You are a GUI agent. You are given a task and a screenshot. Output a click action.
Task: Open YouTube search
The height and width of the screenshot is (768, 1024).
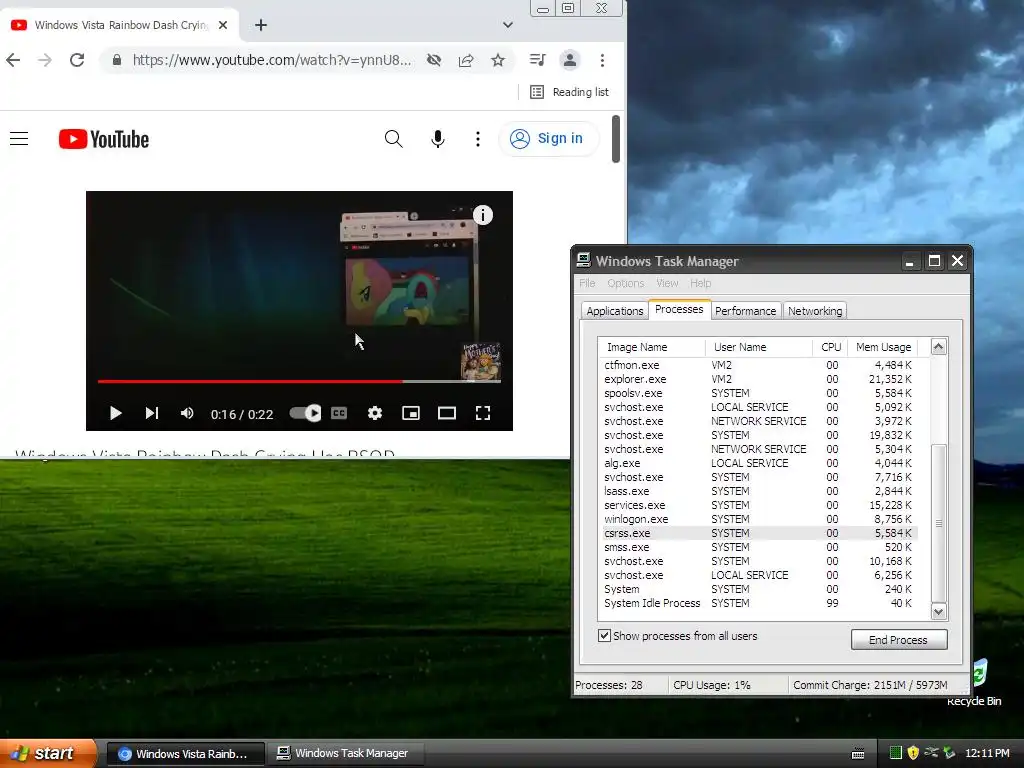[x=393, y=138]
